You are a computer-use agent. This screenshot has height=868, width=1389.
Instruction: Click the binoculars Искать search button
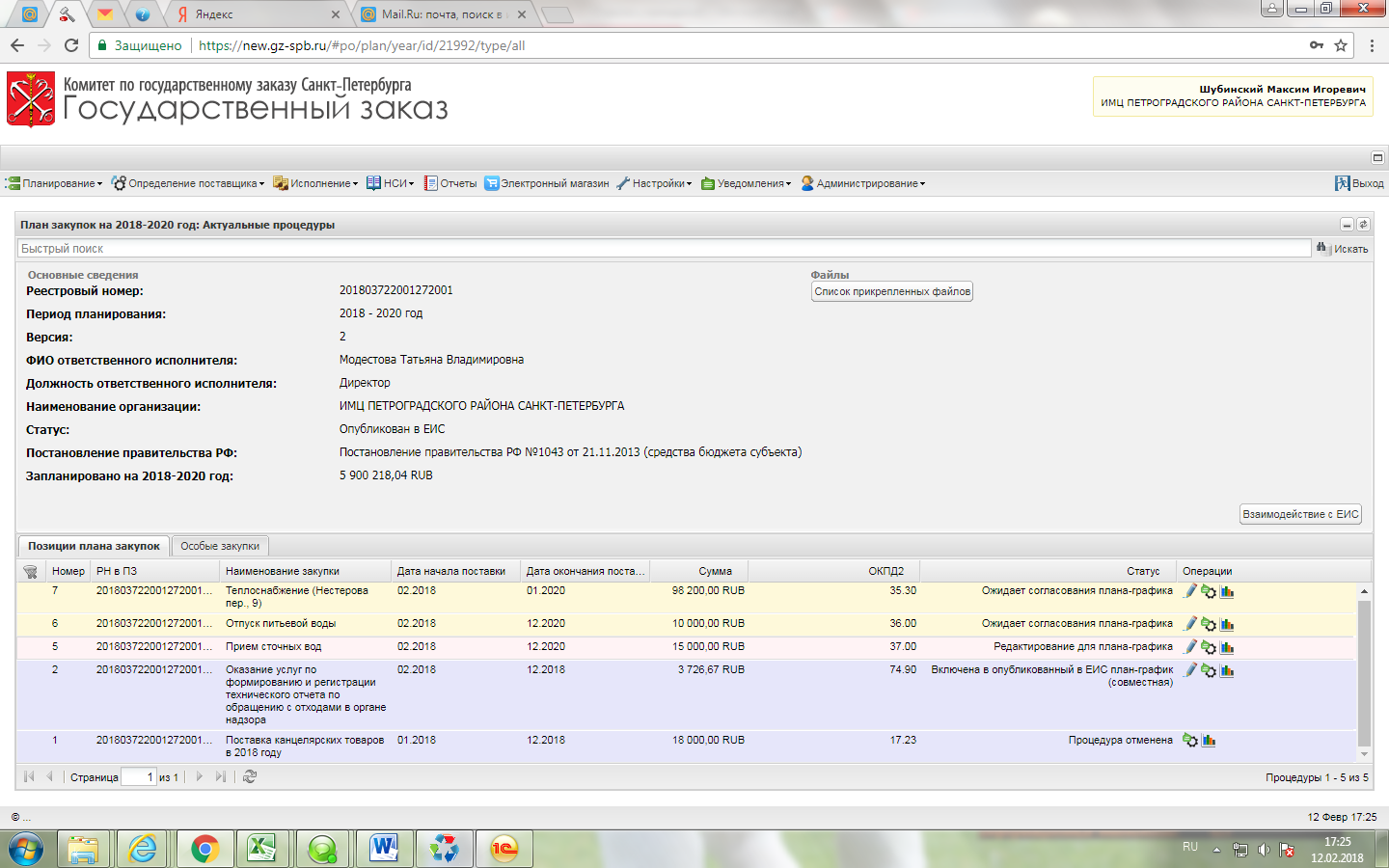coord(1342,249)
